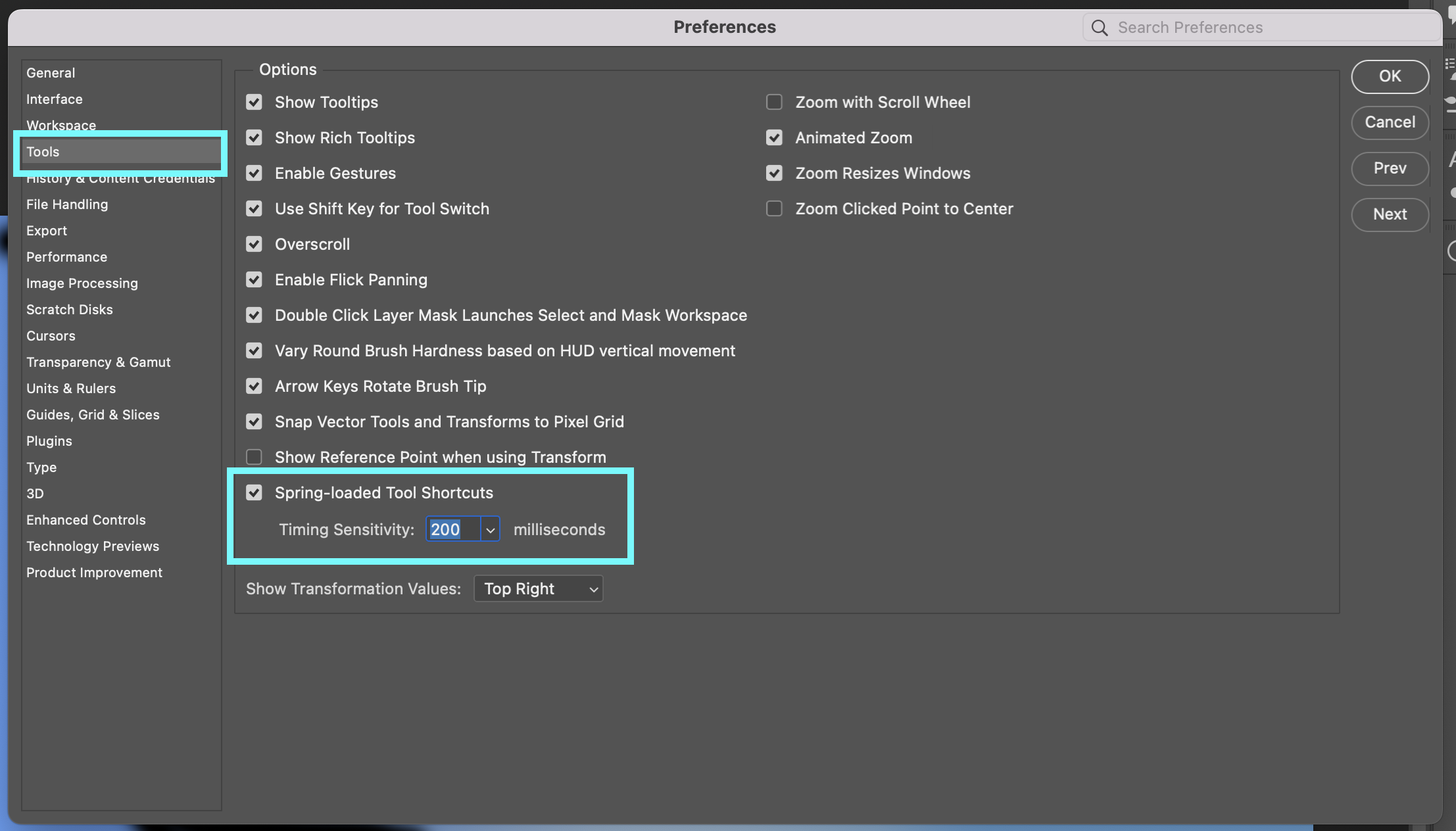The width and height of the screenshot is (1456, 831).
Task: Click the Enhanced Controls section
Action: [x=86, y=519]
